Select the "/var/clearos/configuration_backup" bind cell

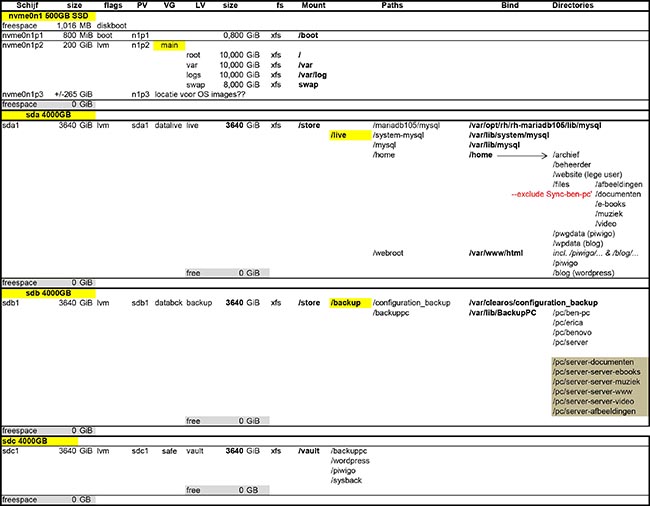click(533, 303)
